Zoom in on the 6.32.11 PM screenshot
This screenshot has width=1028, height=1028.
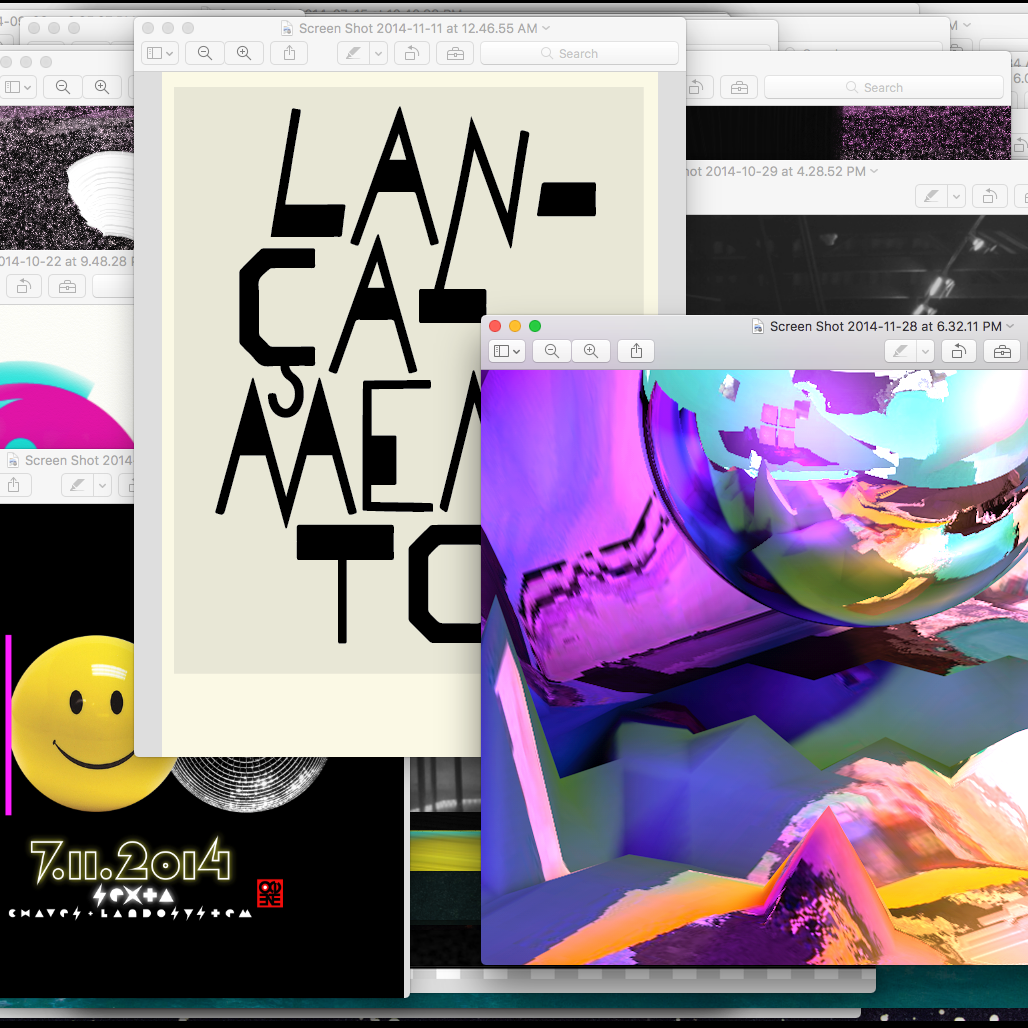pos(591,351)
